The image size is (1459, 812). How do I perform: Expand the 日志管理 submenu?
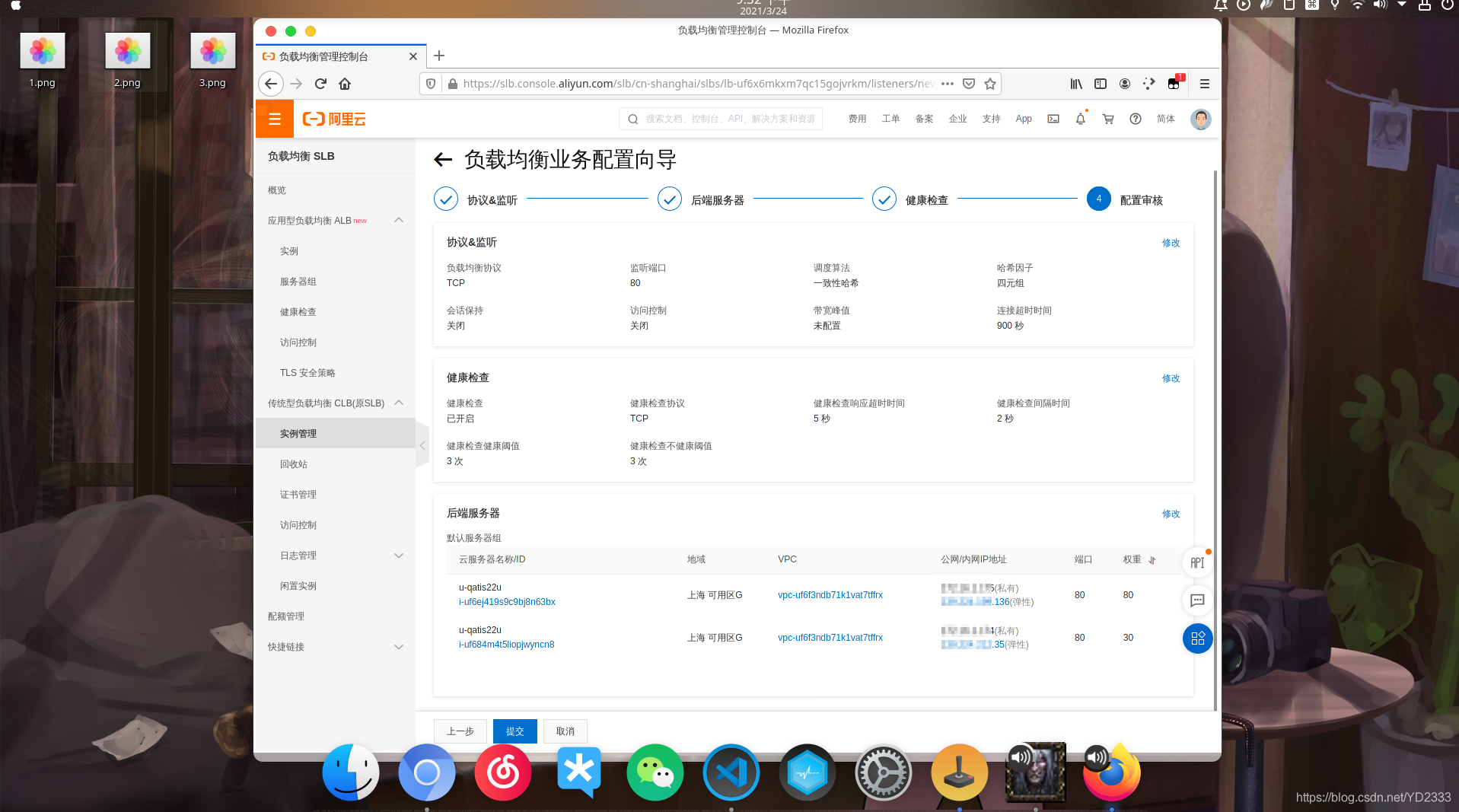[x=399, y=556]
